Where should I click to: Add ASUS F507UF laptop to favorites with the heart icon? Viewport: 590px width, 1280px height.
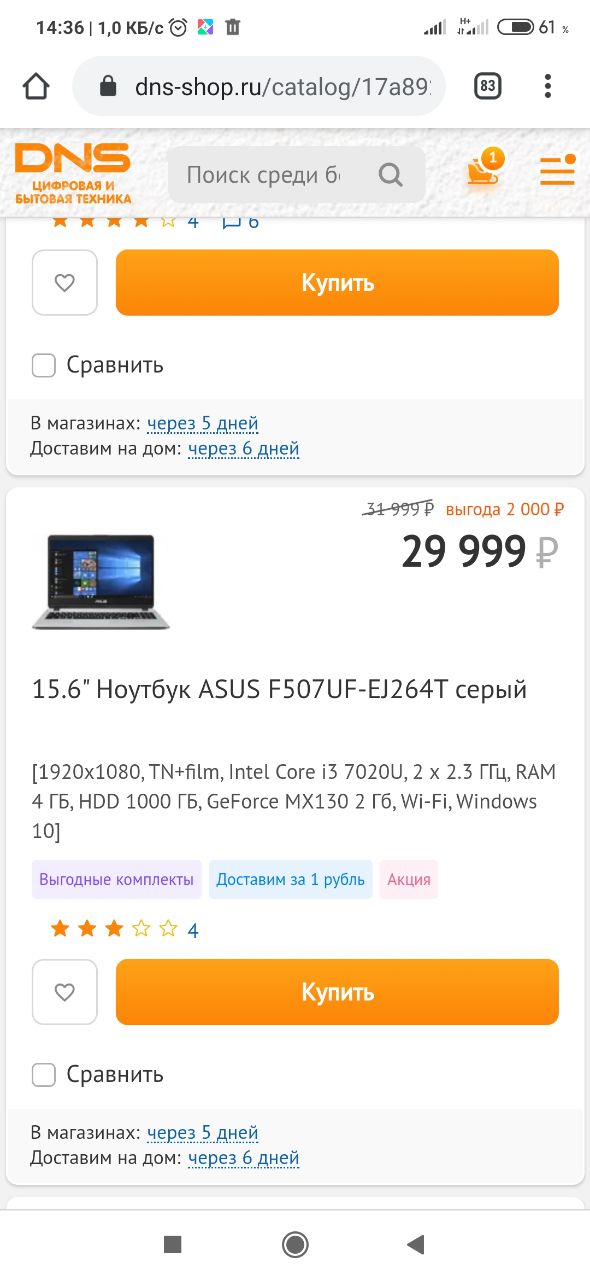coord(65,992)
